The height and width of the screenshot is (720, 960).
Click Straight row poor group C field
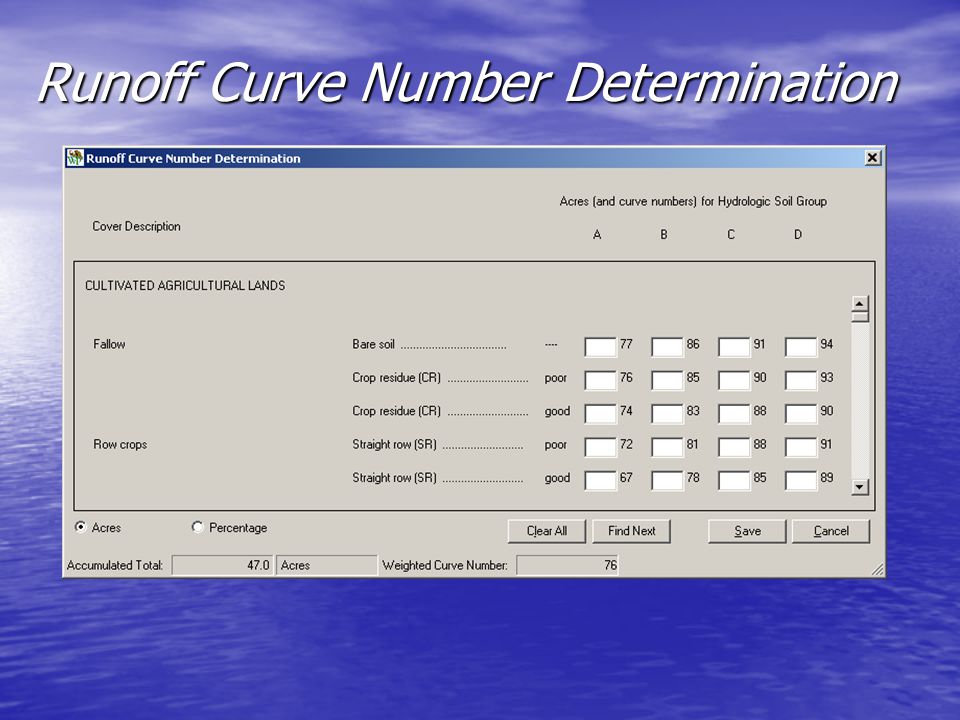coord(734,447)
